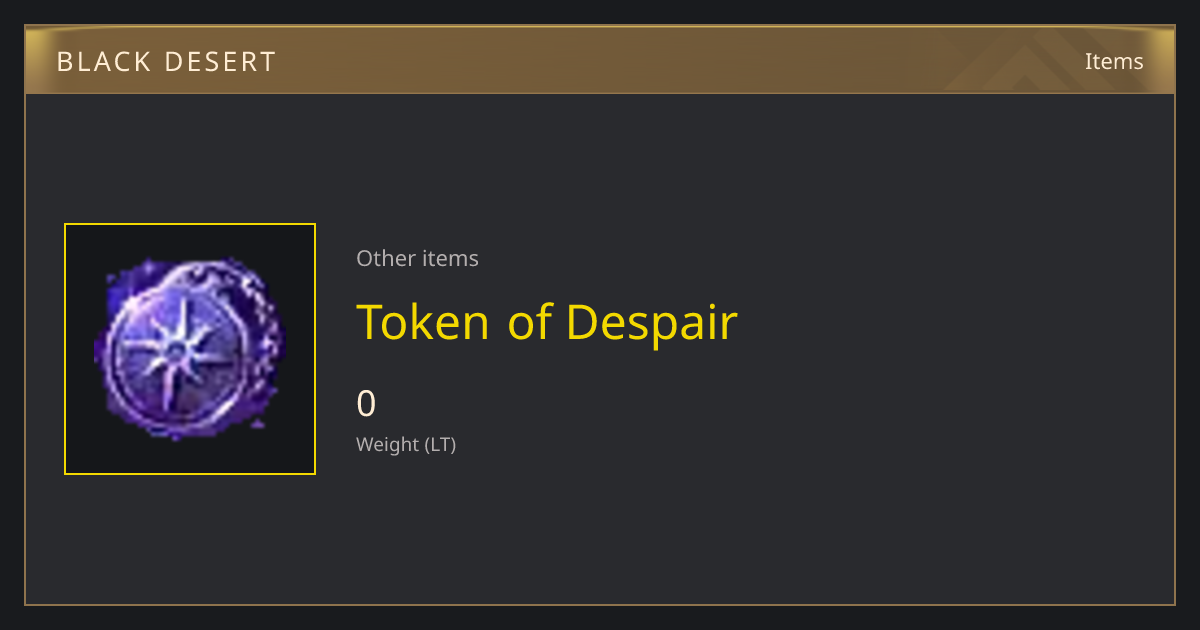Select the word Despair in the title

coord(651,323)
